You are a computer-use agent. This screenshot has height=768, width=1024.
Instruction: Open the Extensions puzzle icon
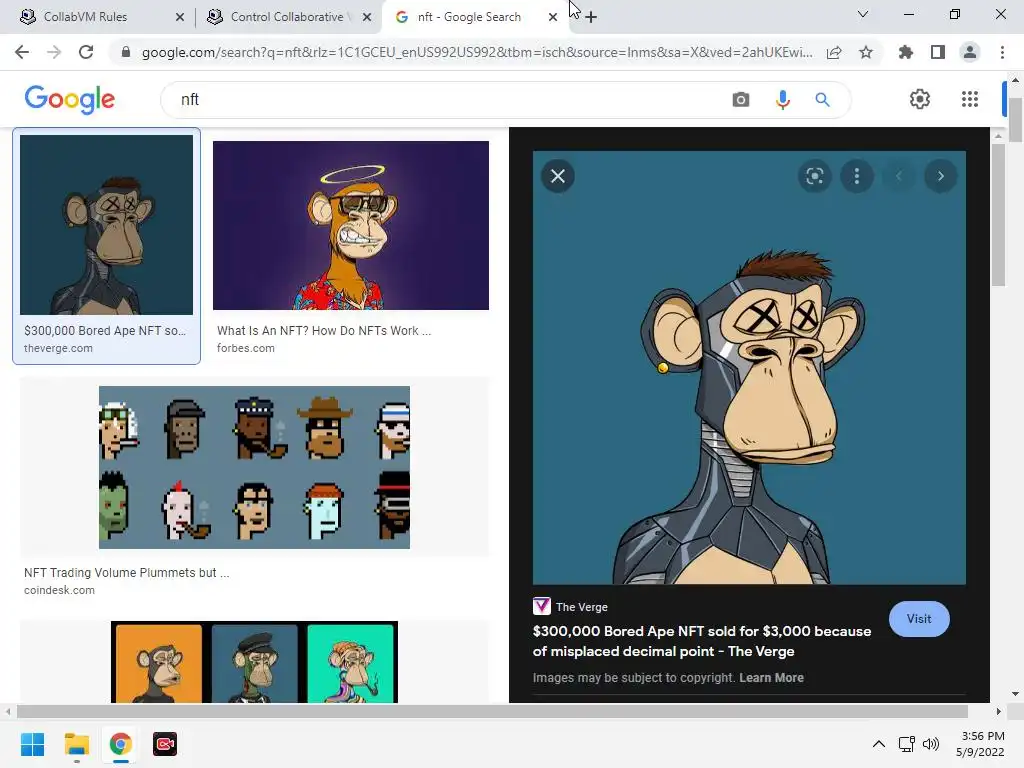click(x=905, y=52)
